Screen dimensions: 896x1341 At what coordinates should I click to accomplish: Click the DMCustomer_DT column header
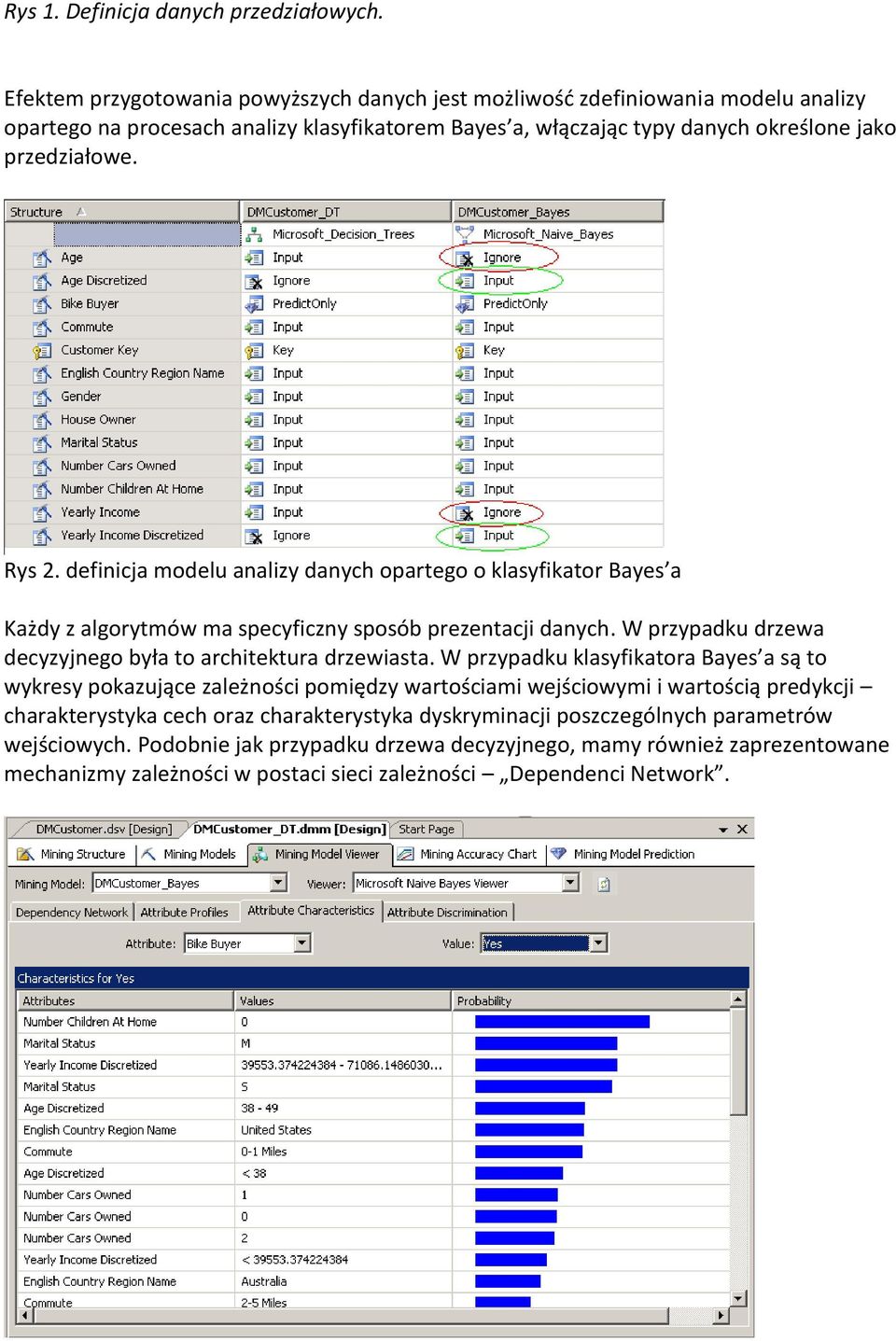pyautogui.click(x=346, y=212)
